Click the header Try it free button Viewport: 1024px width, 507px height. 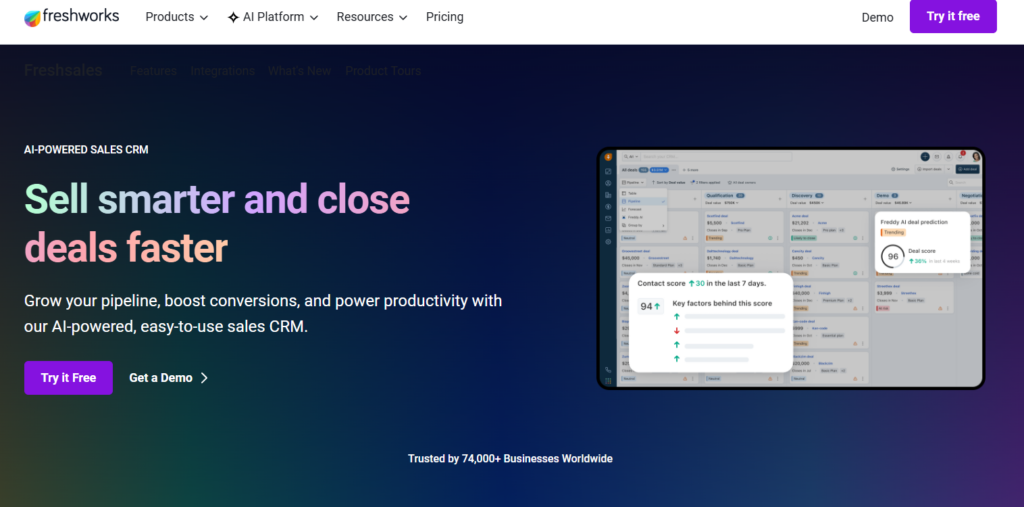coord(953,16)
